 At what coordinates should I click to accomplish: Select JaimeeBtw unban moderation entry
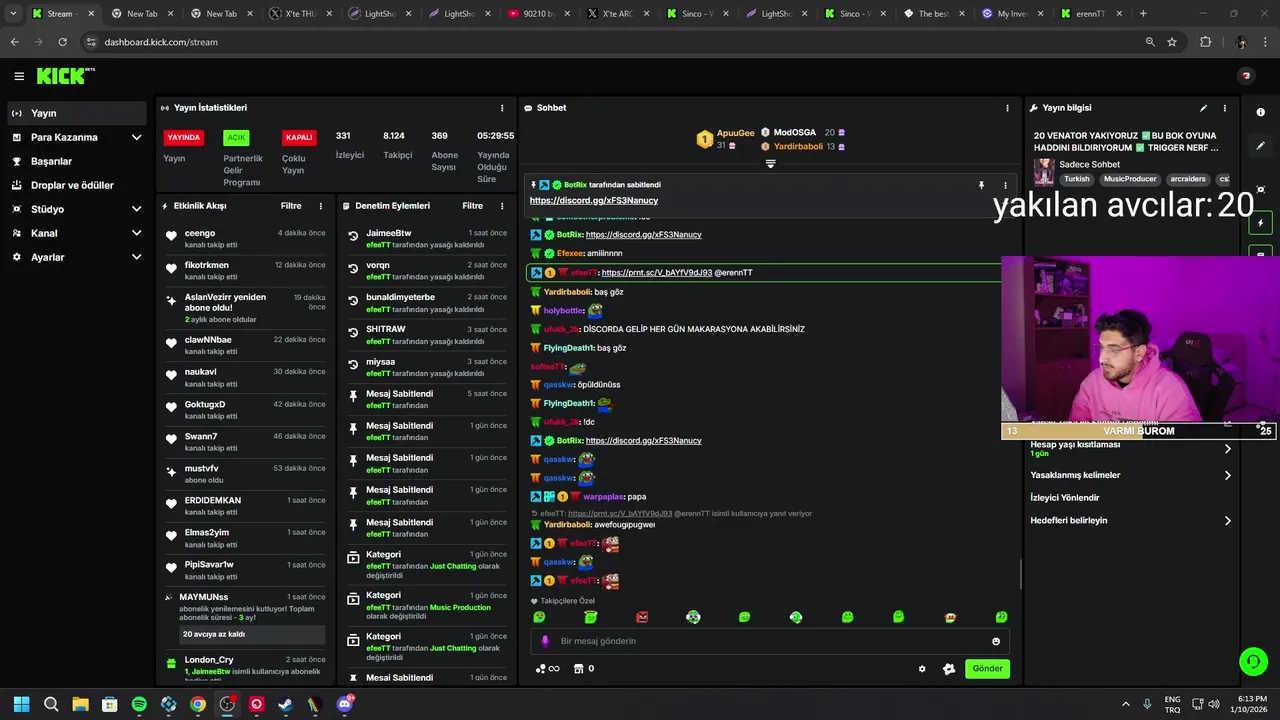(x=426, y=239)
